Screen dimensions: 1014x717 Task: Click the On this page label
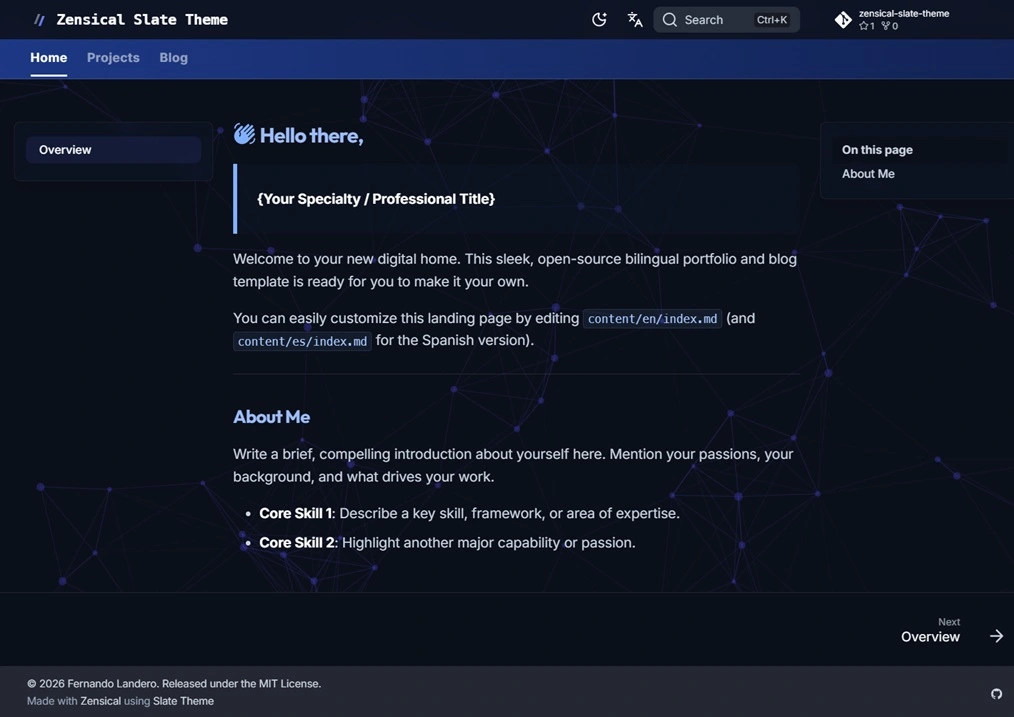877,150
